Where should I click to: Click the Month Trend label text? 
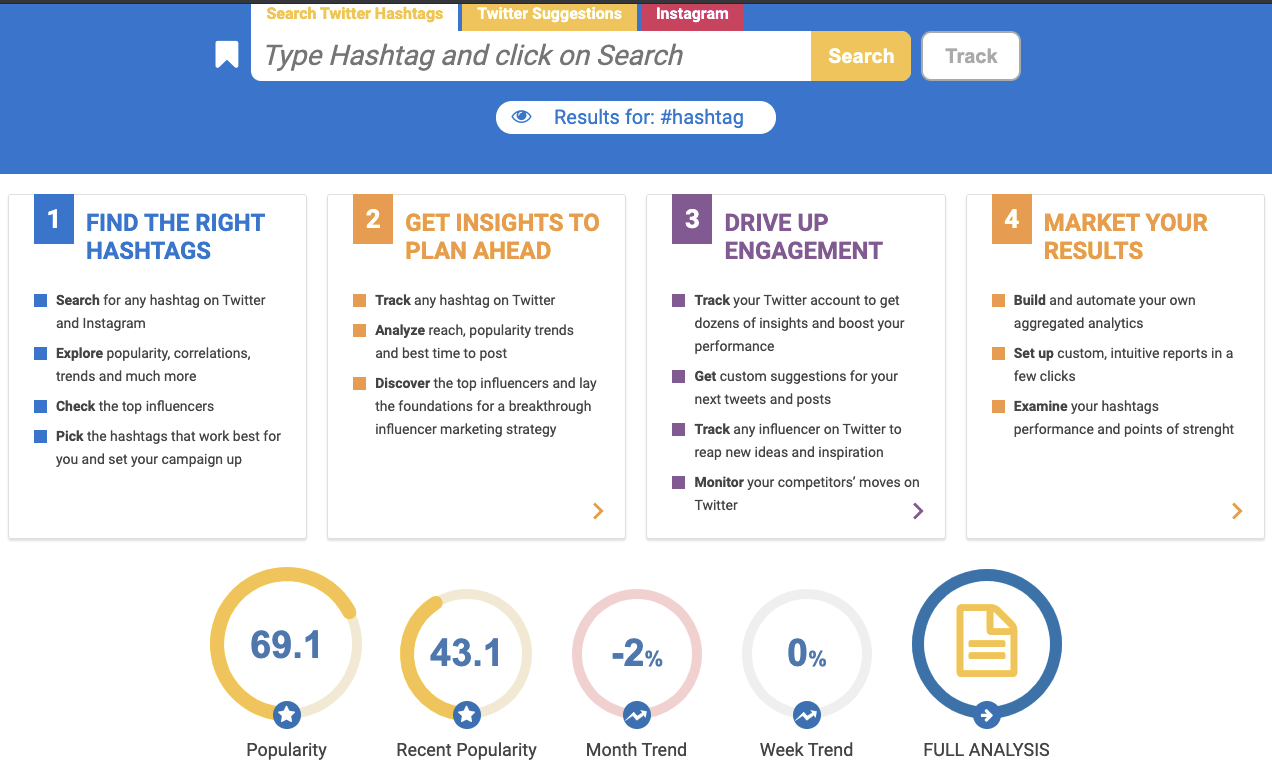point(637,749)
